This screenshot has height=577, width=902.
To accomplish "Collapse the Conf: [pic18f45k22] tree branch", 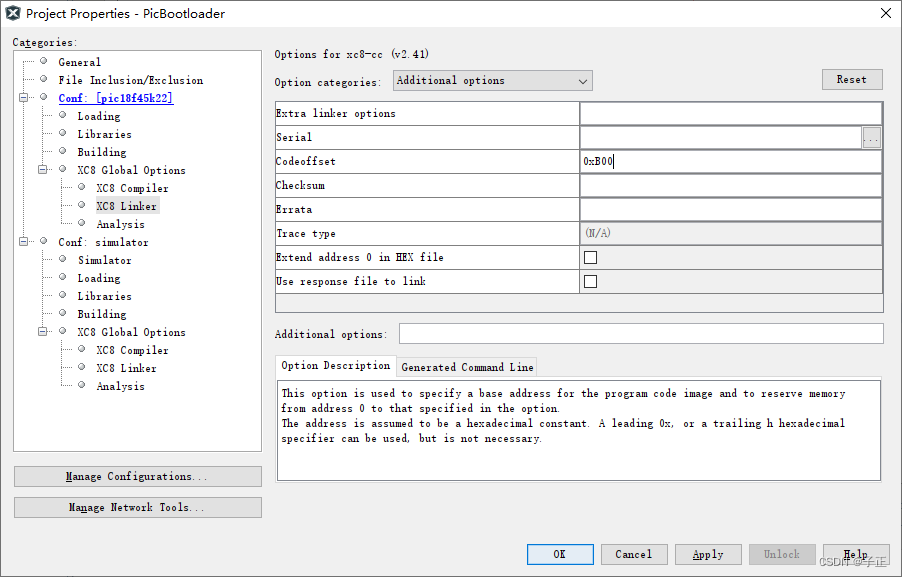I will pos(24,98).
